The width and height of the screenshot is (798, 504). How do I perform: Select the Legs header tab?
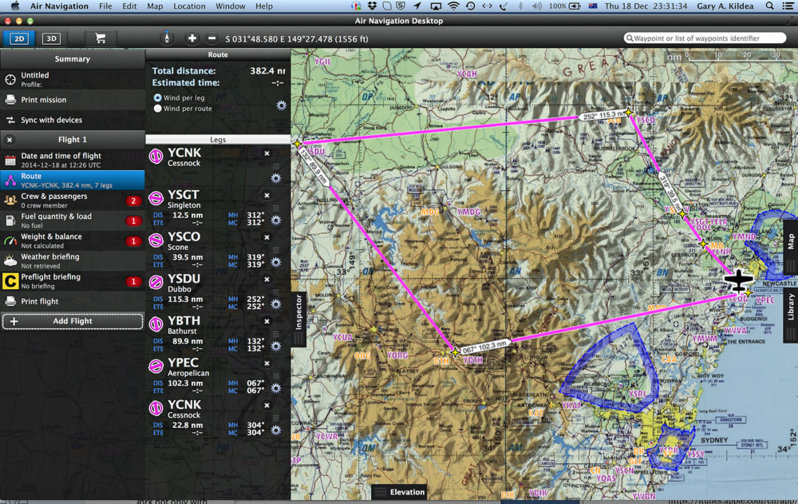pyautogui.click(x=218, y=139)
